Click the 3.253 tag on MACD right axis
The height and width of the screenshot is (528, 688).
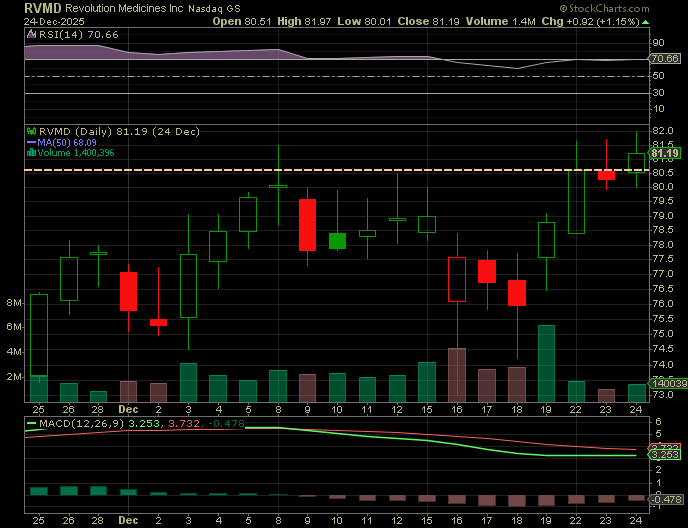point(665,455)
